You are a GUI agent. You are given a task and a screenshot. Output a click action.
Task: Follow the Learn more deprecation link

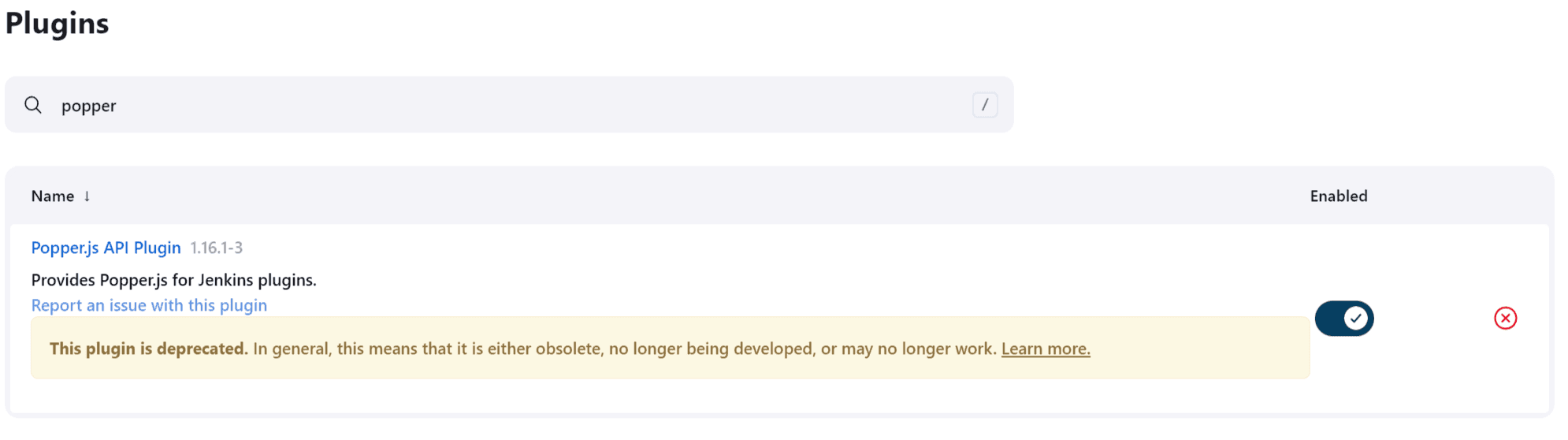pyautogui.click(x=1045, y=349)
